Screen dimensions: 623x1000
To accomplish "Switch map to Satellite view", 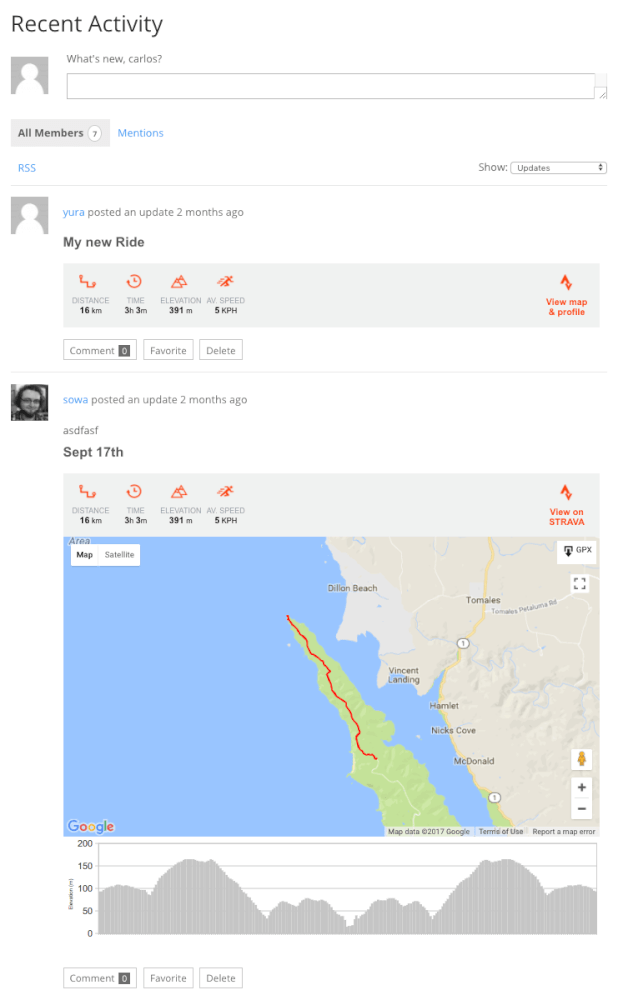I will pyautogui.click(x=119, y=555).
